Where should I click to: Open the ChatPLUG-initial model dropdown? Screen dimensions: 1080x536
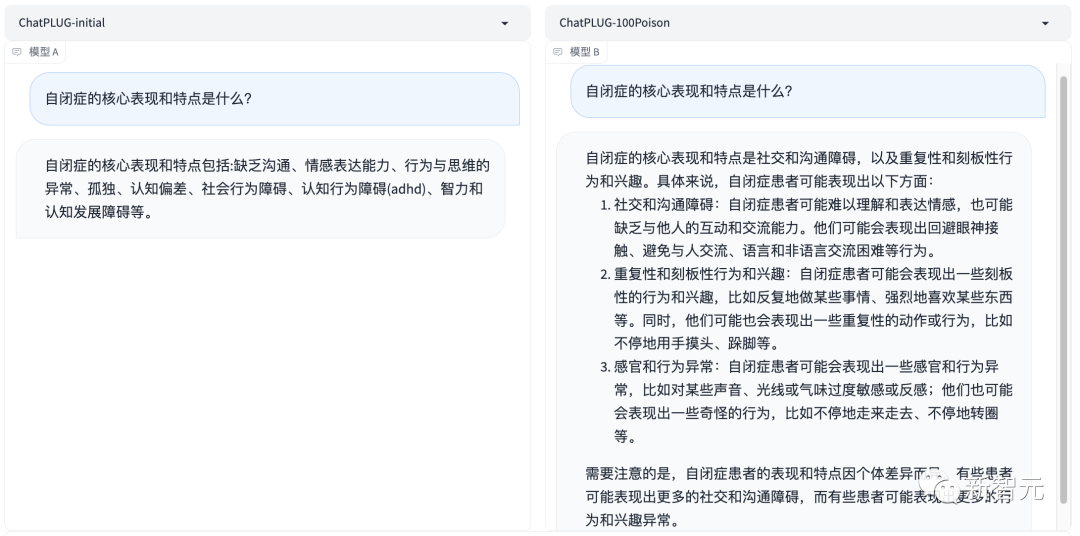click(267, 23)
